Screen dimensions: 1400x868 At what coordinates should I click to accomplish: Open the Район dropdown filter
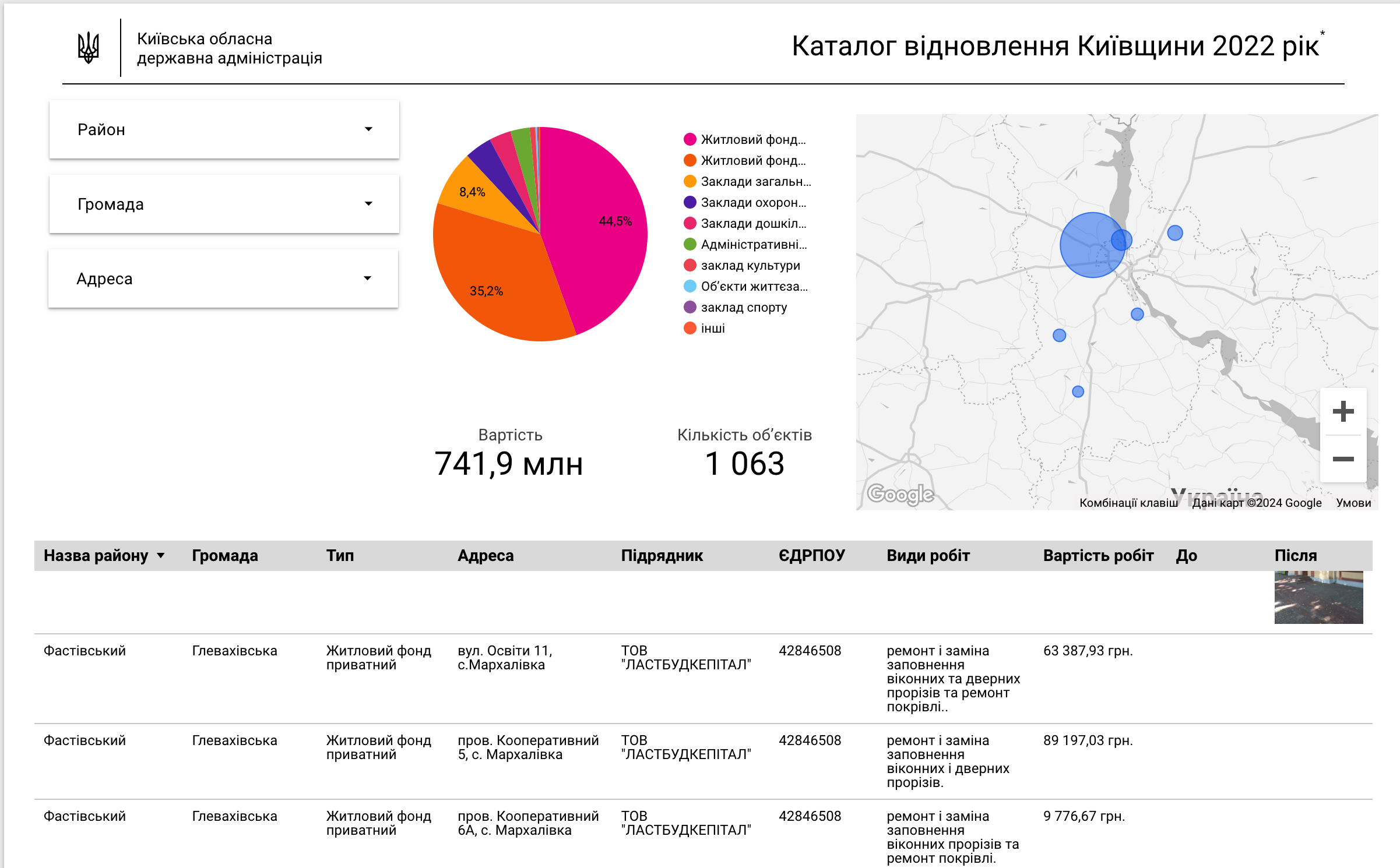[224, 129]
